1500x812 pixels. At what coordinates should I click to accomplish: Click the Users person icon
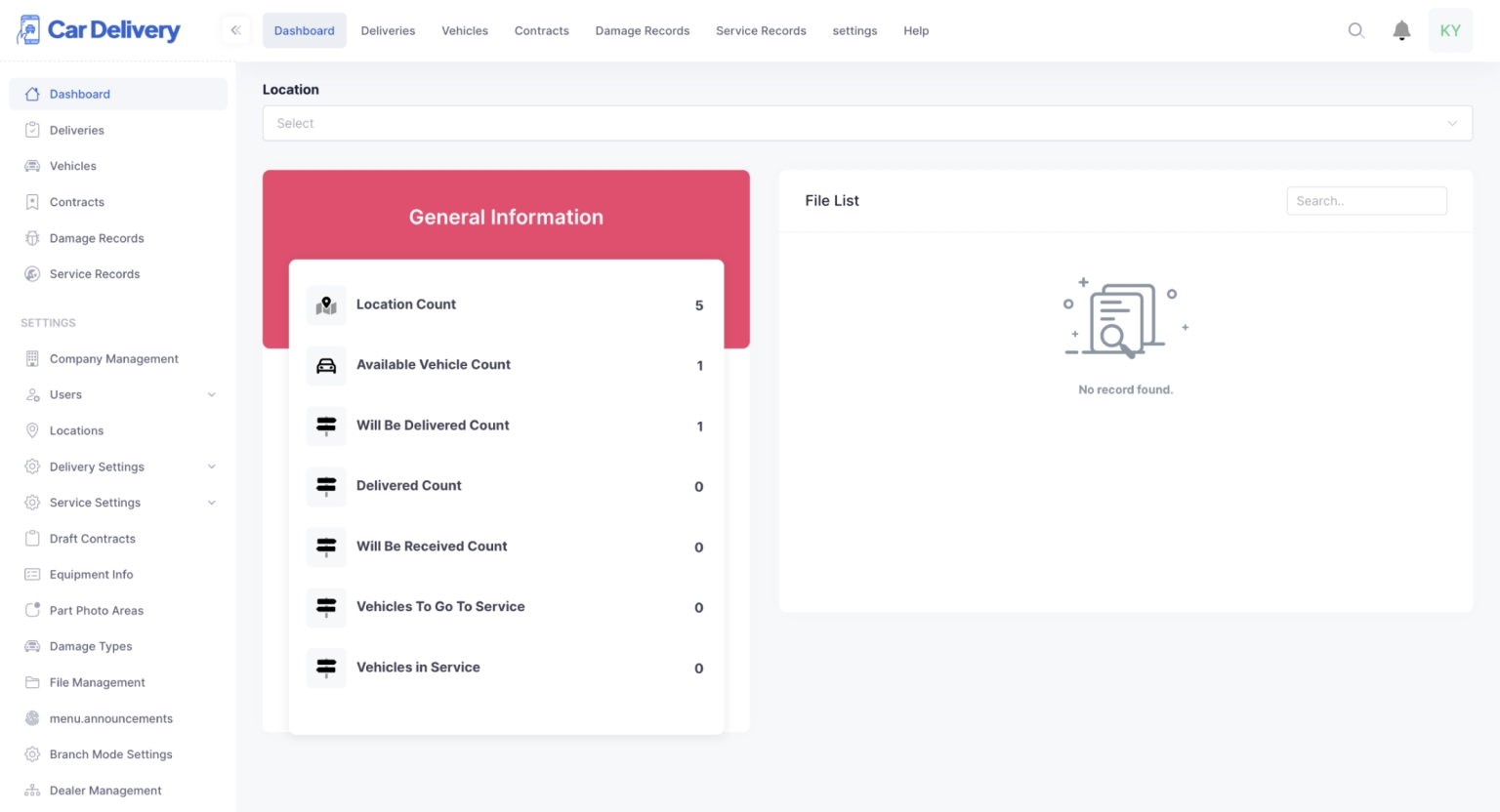click(32, 395)
